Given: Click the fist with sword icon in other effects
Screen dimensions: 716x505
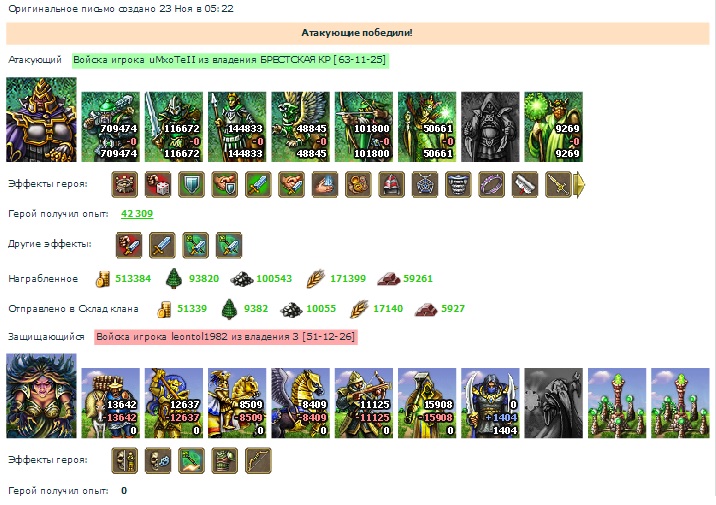Looking at the screenshot, I should pos(129,245).
